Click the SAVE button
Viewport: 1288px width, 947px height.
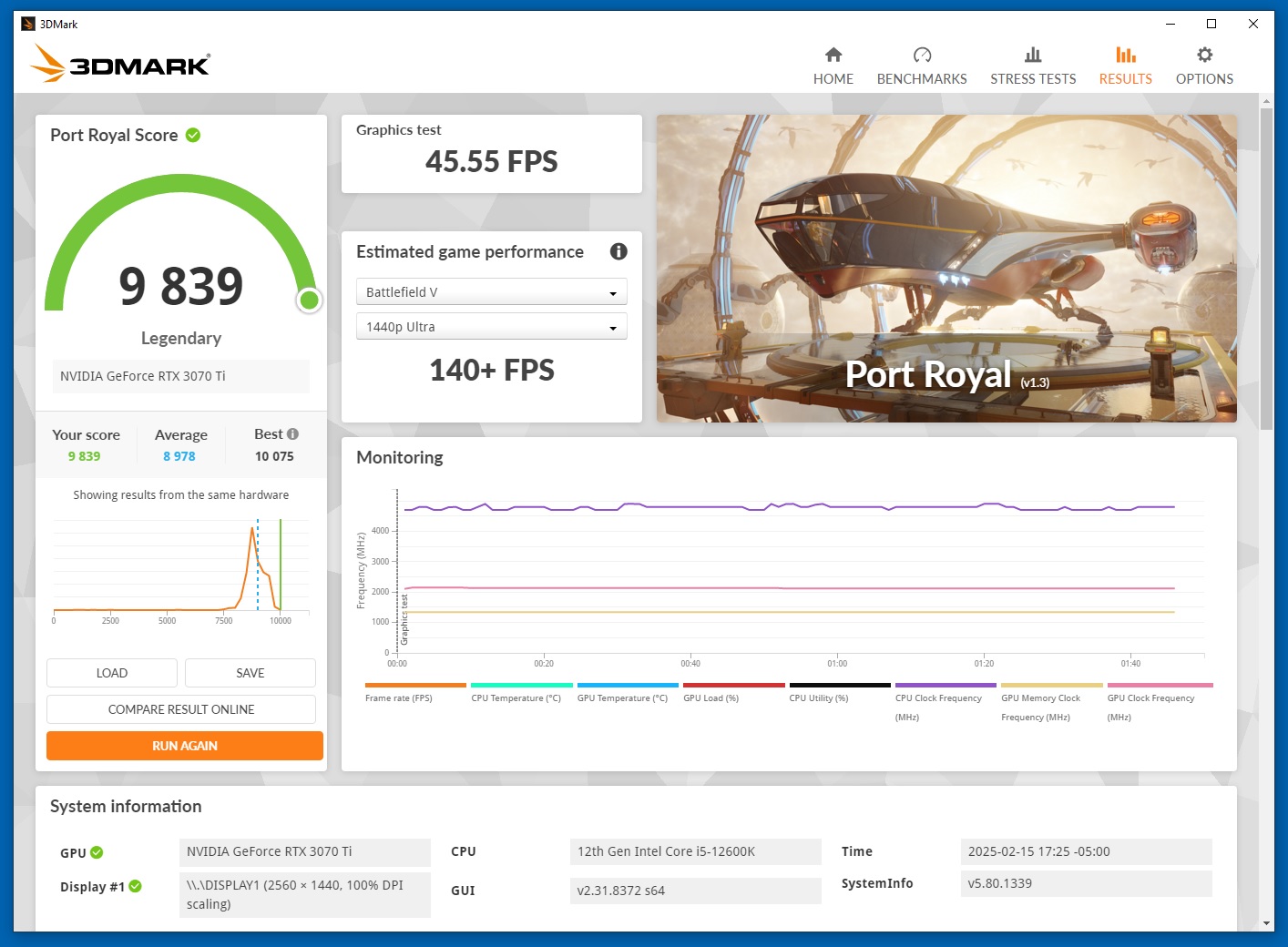(x=250, y=673)
